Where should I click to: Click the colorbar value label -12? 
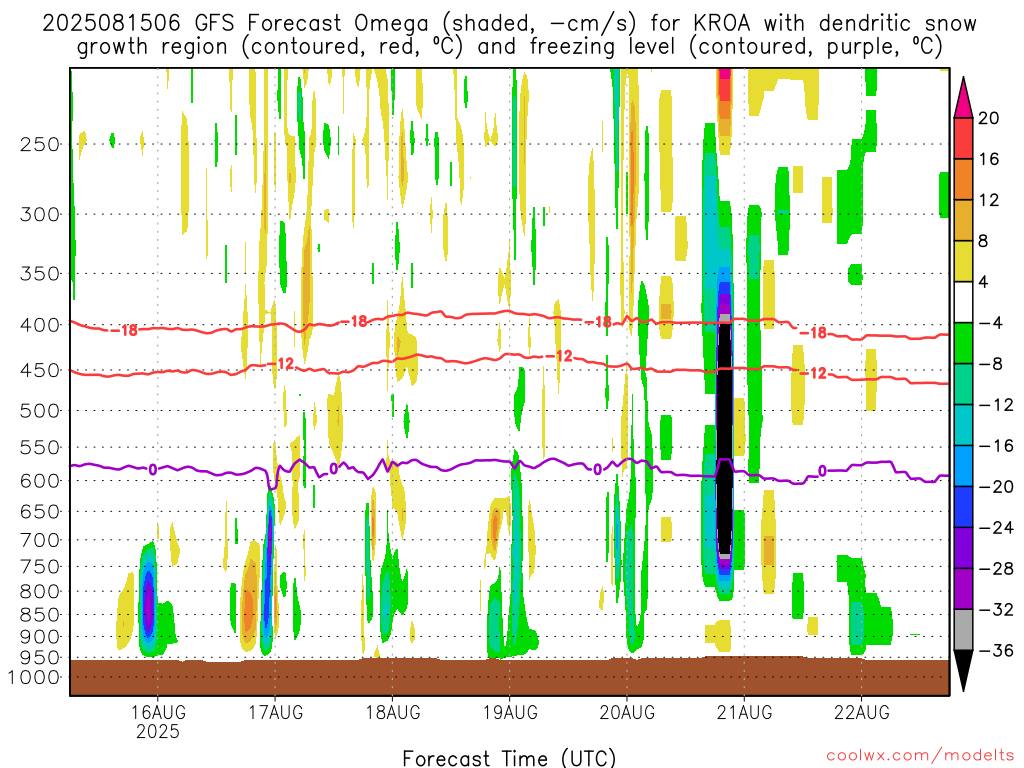click(x=996, y=406)
